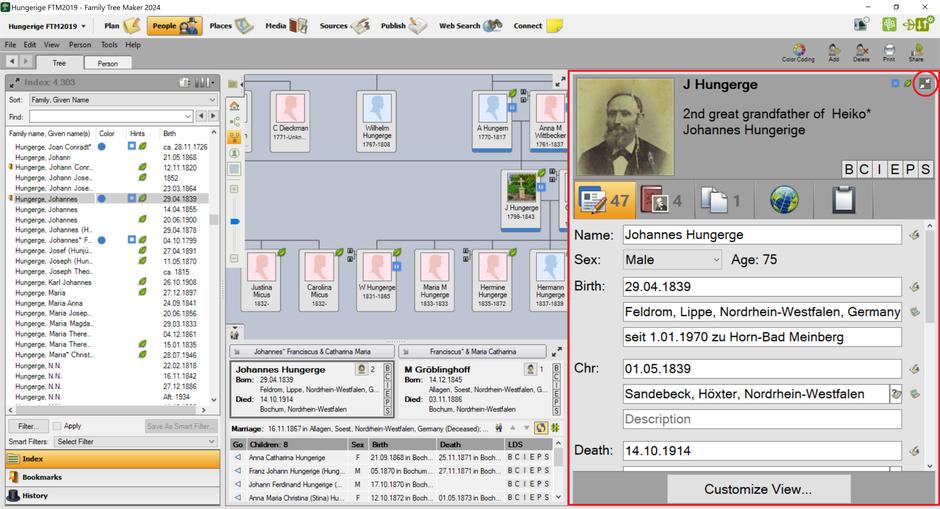
Task: Toggle the B LDS box in editor header
Action: pyautogui.click(x=849, y=169)
